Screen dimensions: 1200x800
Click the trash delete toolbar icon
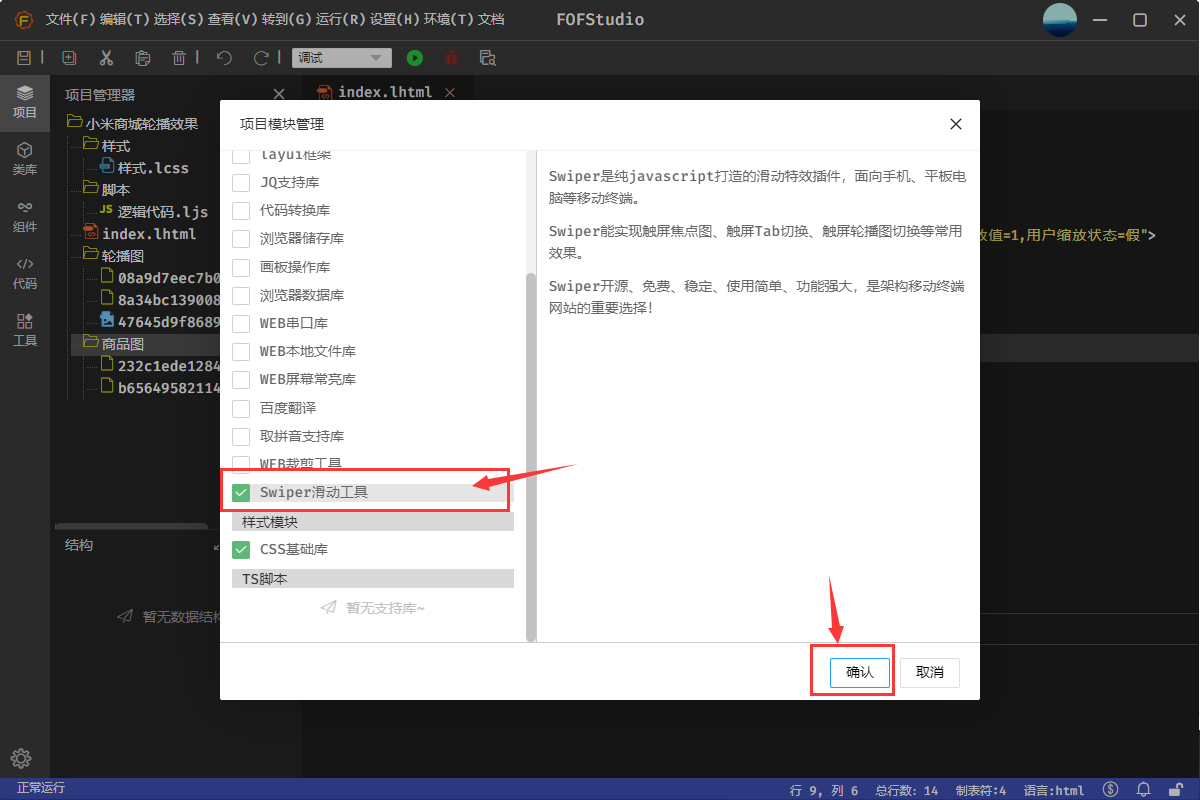tap(179, 58)
